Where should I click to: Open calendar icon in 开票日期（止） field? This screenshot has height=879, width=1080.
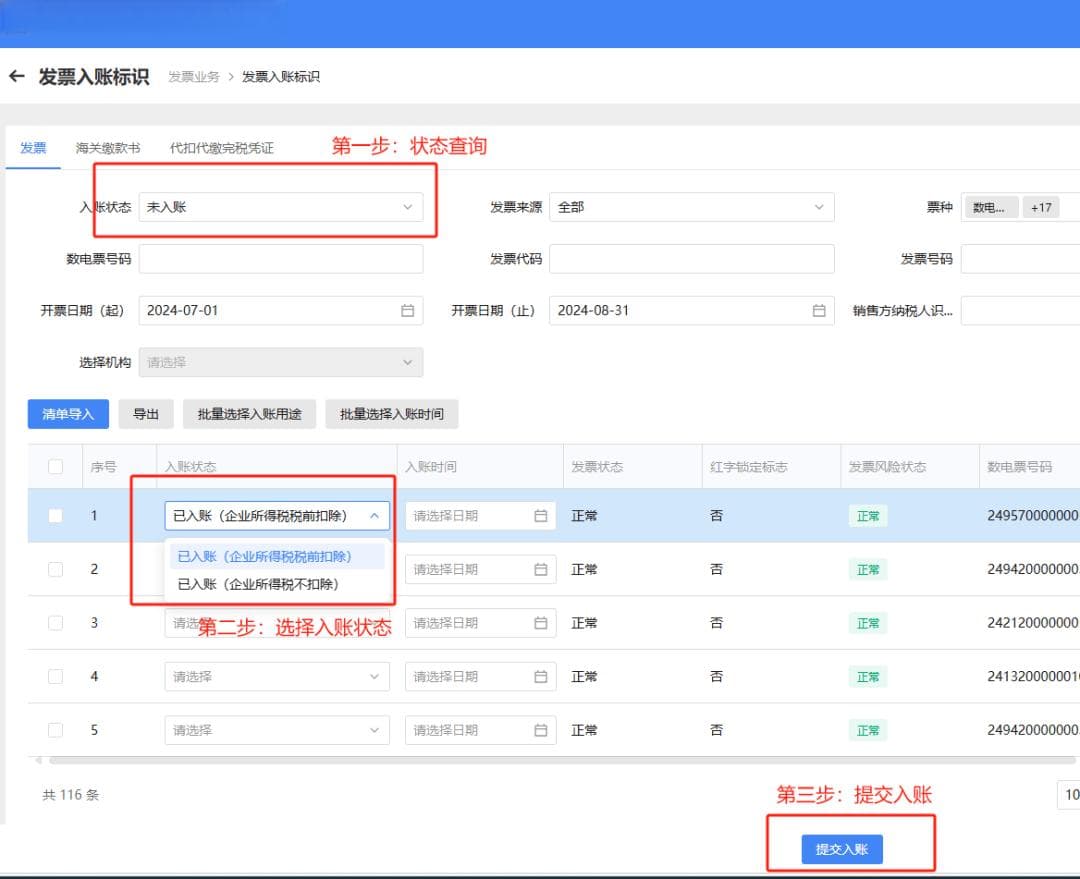[x=818, y=311]
